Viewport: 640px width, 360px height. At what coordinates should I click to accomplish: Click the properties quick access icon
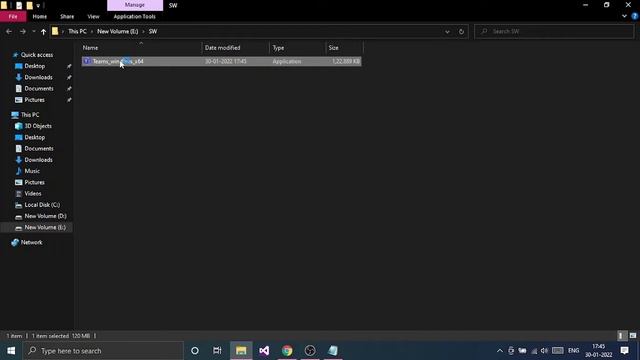point(19,5)
